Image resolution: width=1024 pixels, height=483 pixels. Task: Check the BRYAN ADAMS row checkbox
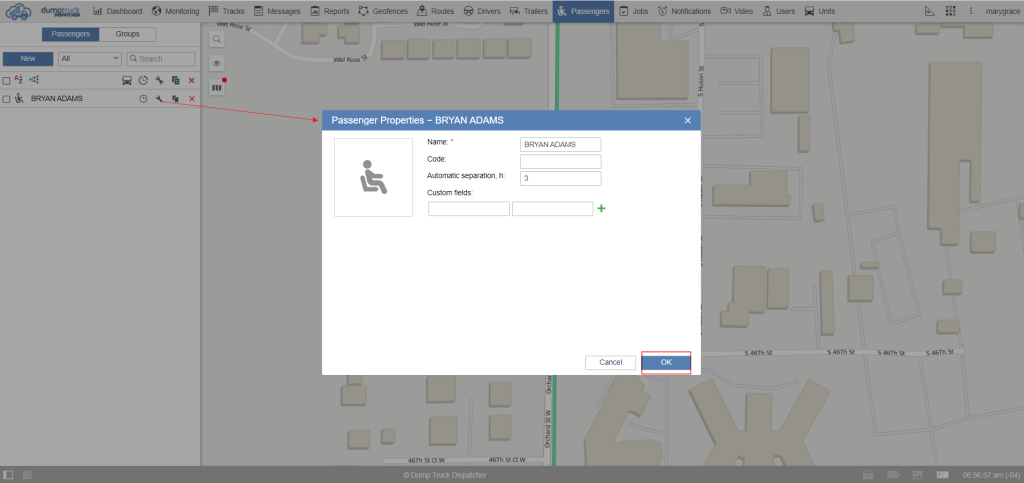pyautogui.click(x=6, y=99)
